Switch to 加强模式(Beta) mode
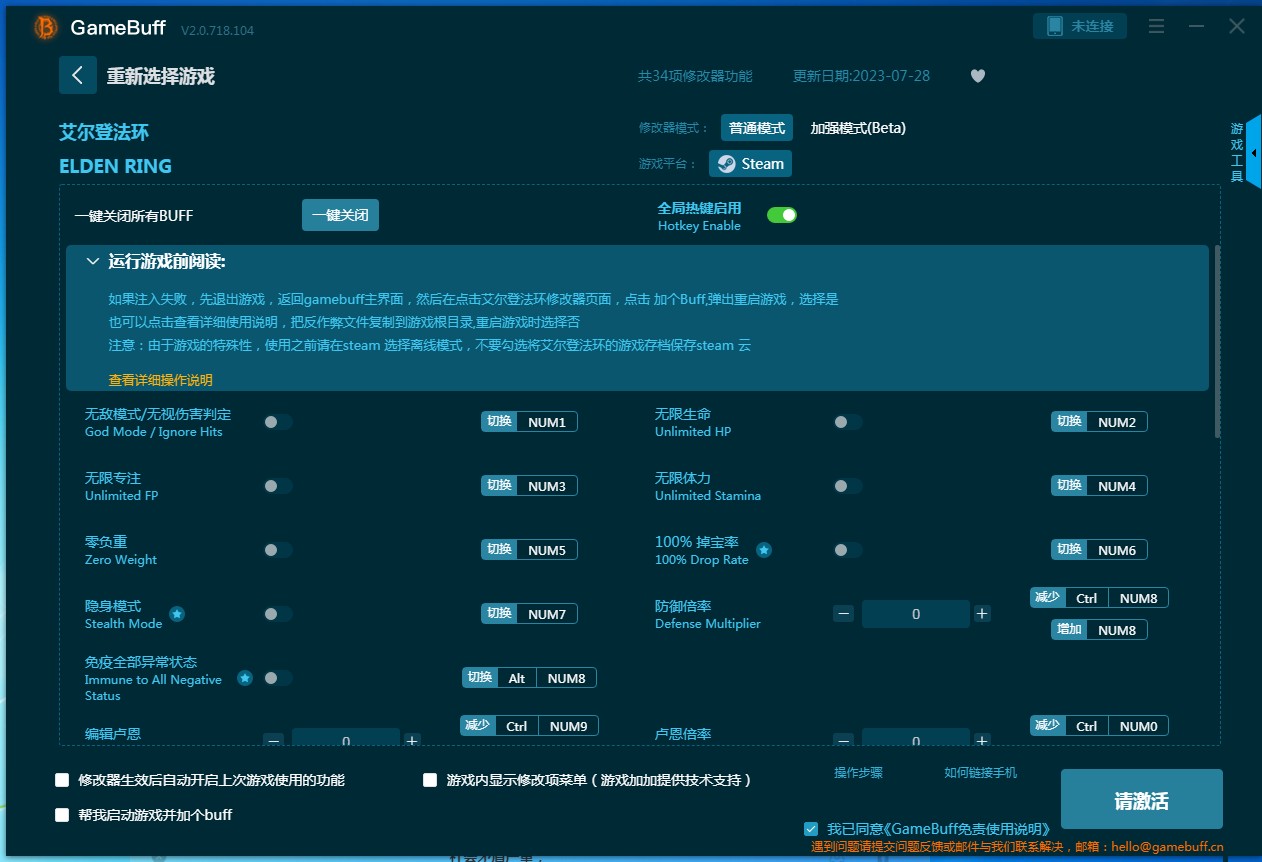 [x=858, y=128]
